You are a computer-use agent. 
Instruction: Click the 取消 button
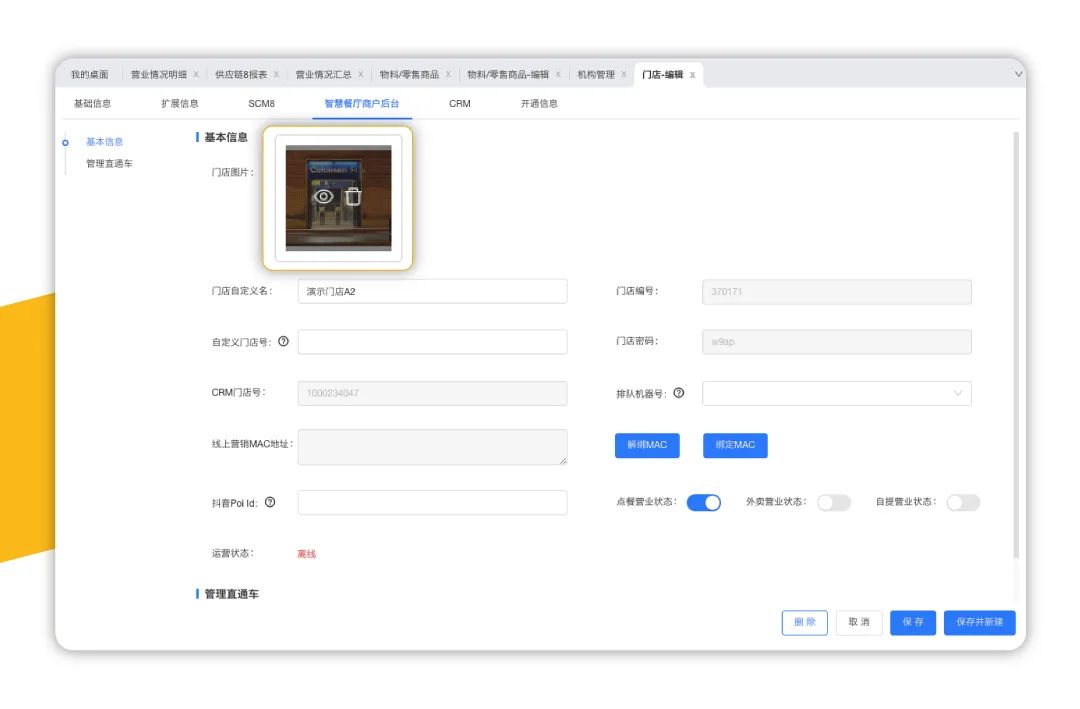(x=859, y=622)
